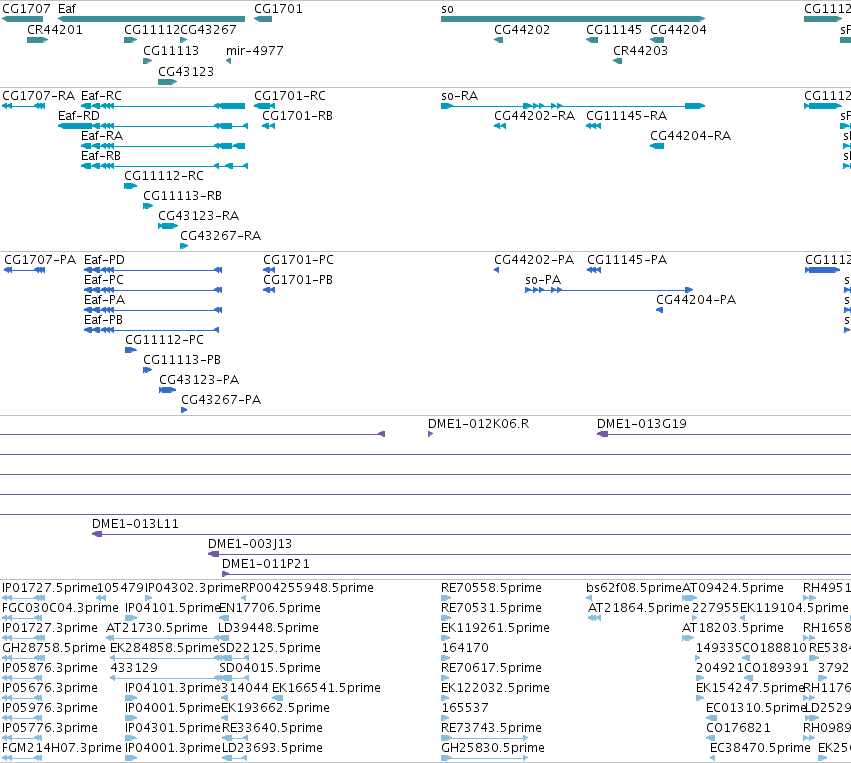Select EC38470.5prime EST label

760,748
